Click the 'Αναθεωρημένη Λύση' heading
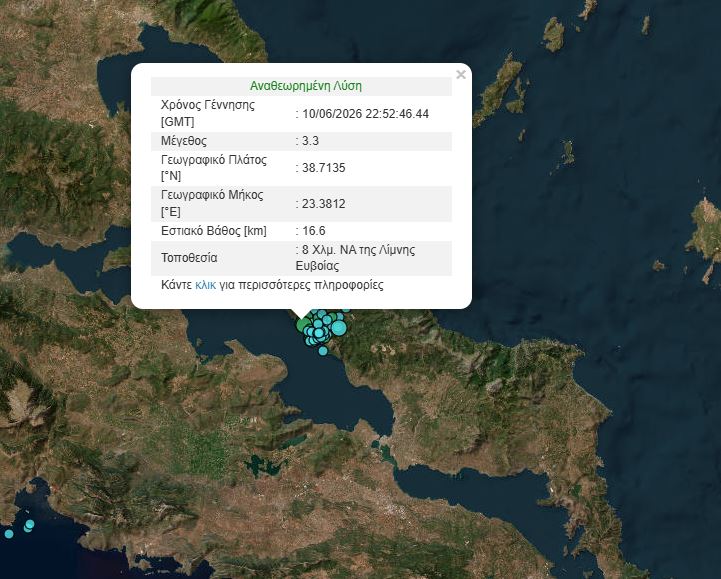 click(x=306, y=86)
